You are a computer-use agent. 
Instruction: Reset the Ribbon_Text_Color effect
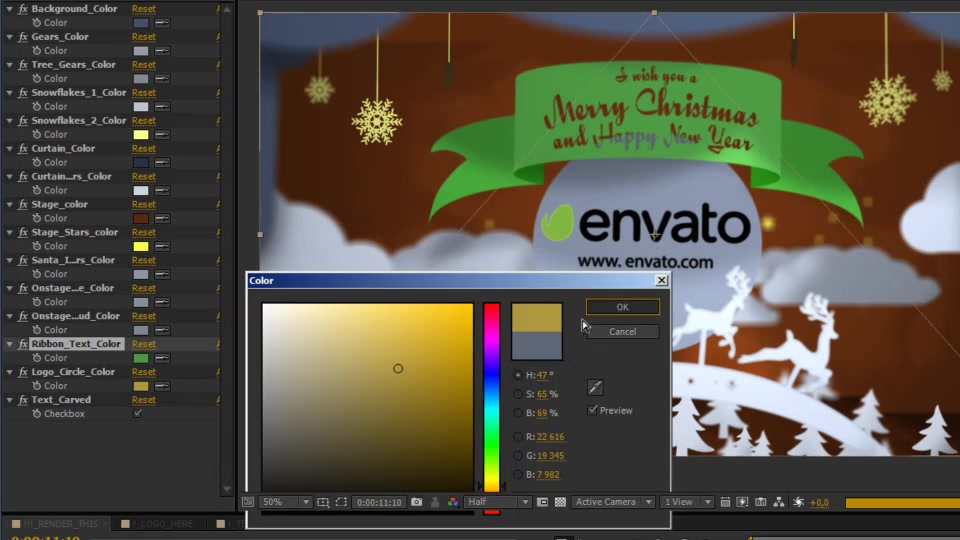[144, 344]
